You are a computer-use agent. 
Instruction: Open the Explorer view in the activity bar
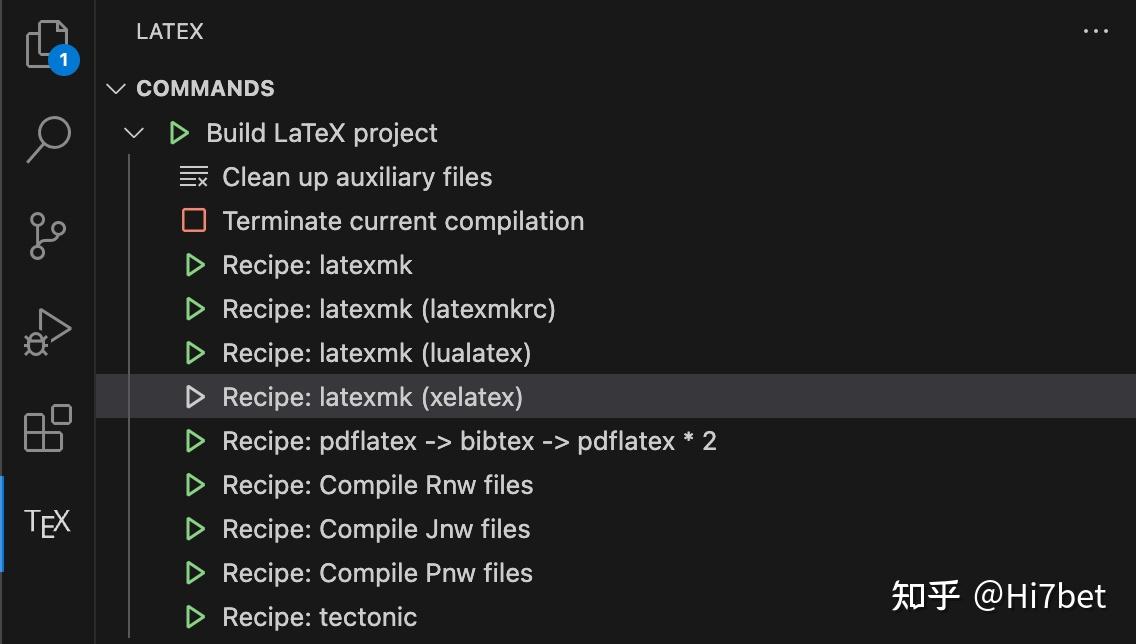46,40
